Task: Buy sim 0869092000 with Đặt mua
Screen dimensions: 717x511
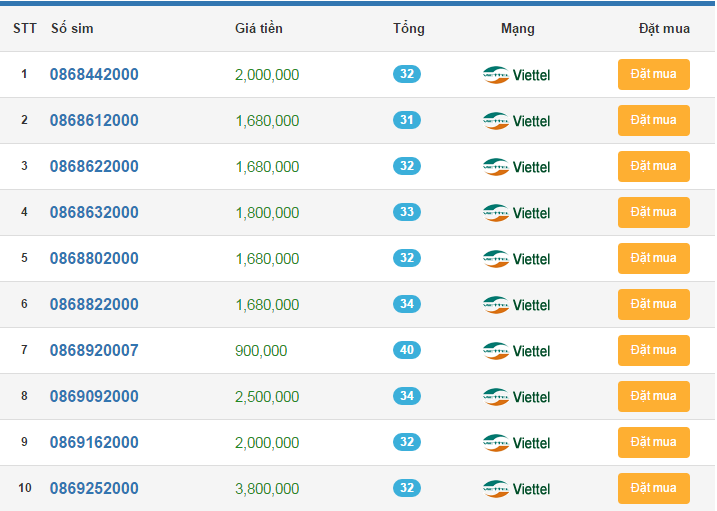Action: (x=653, y=396)
